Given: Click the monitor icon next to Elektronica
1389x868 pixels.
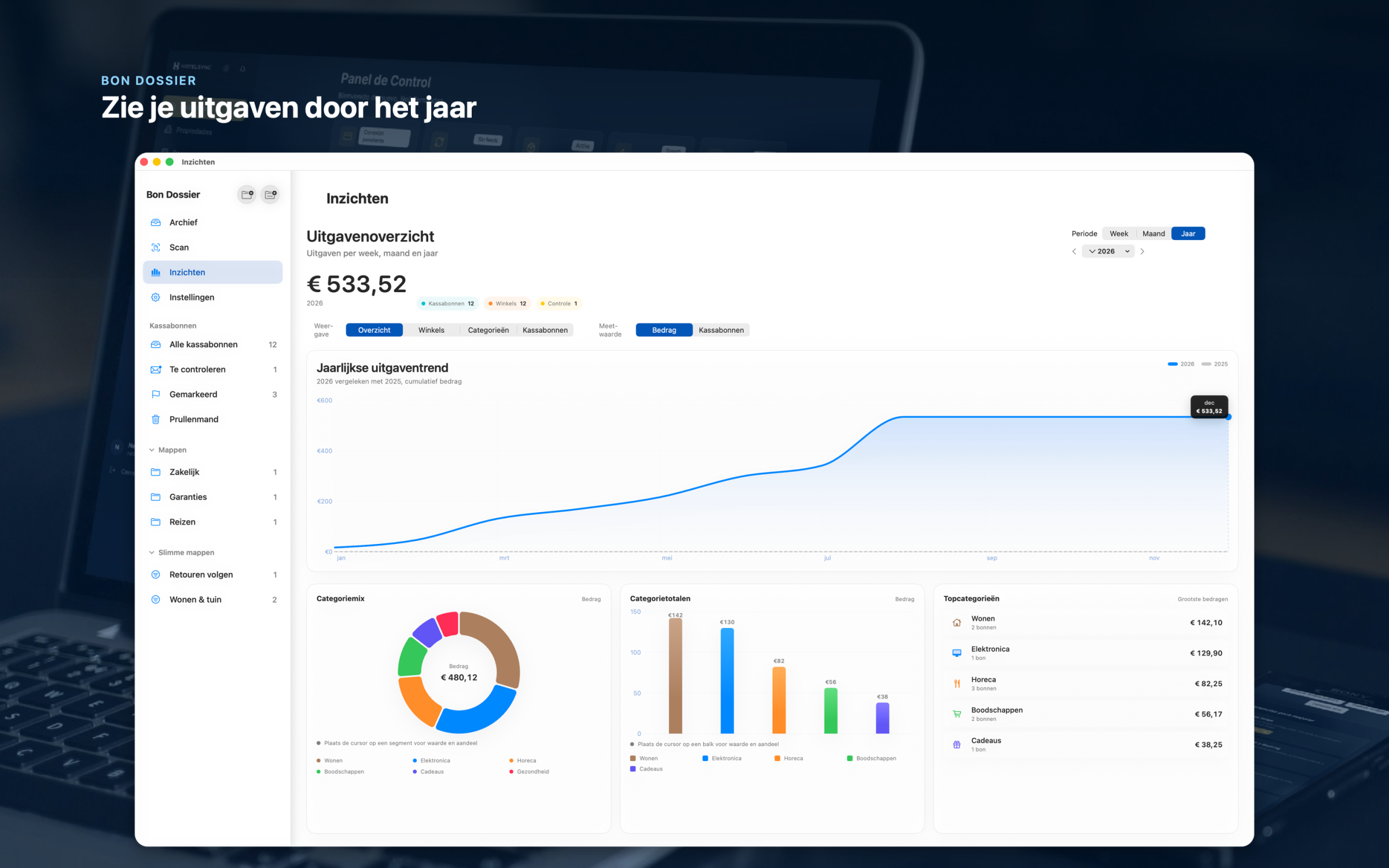Looking at the screenshot, I should point(957,653).
